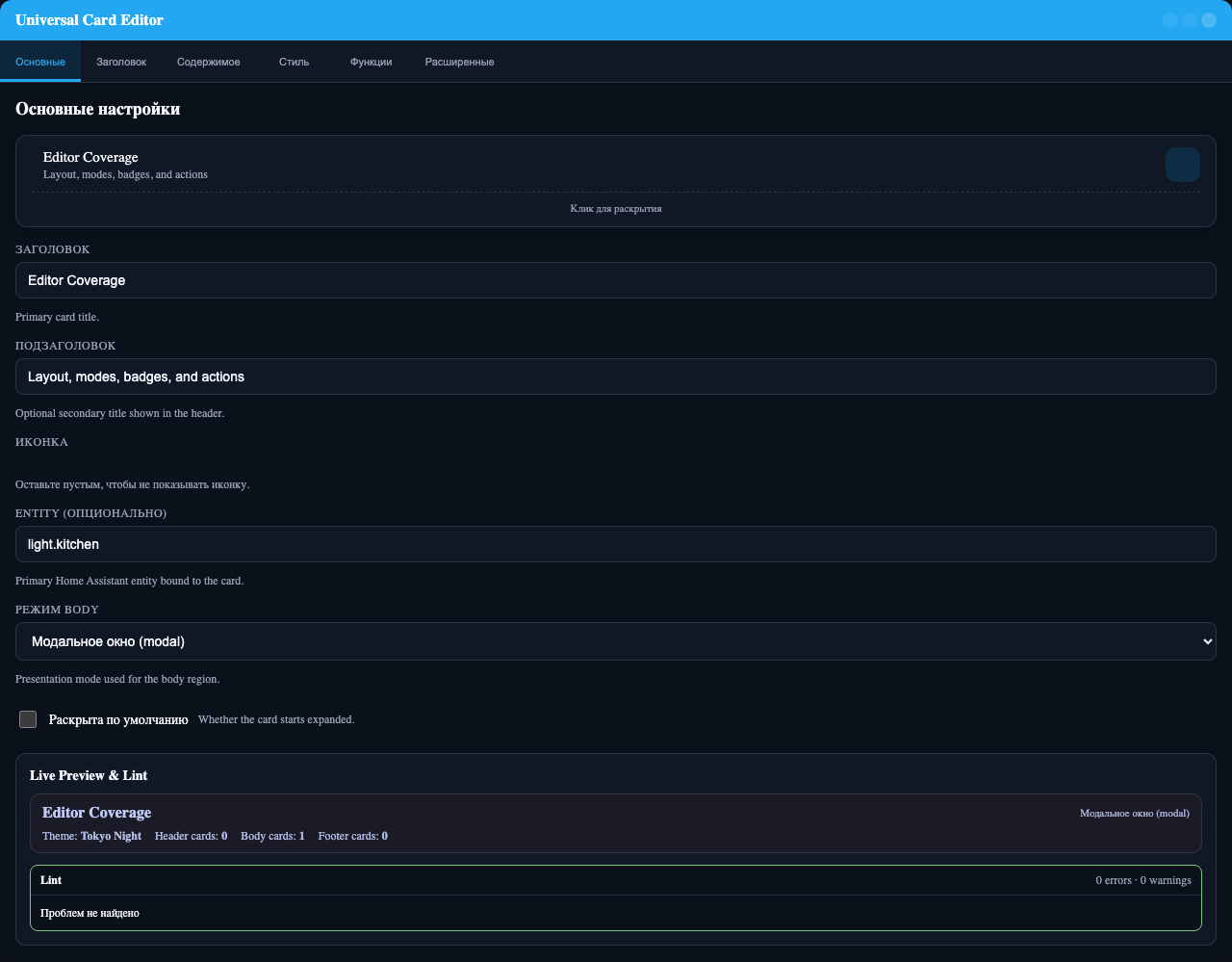Open the Режим Body dropdown

point(616,641)
